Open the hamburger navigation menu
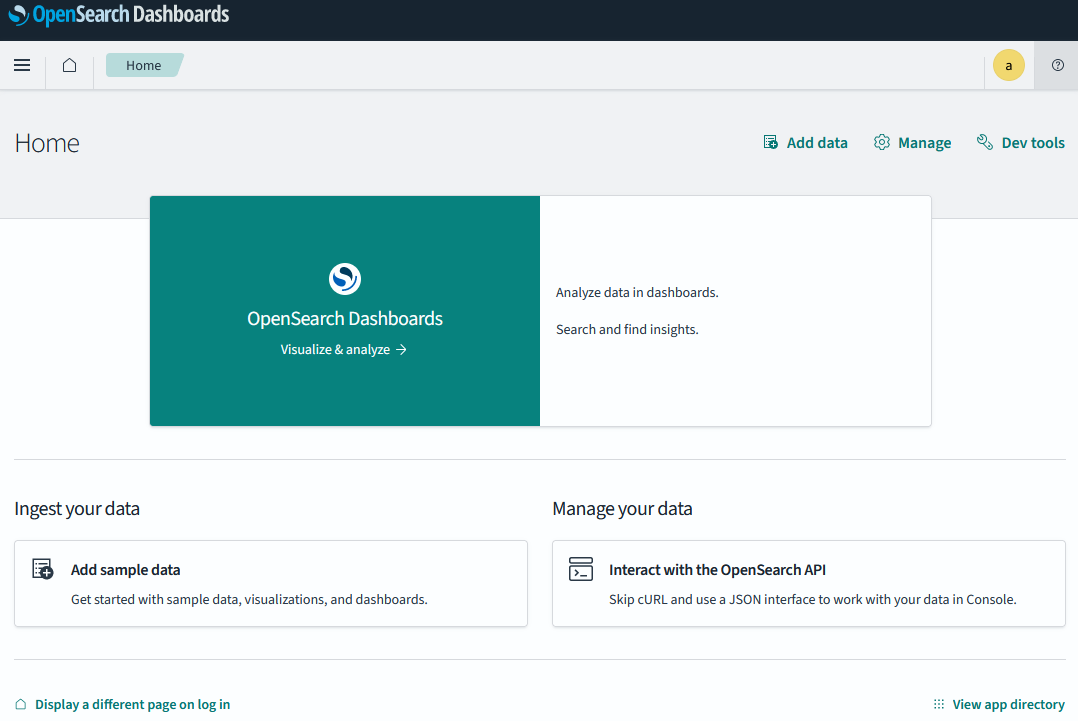1078x721 pixels. pyautogui.click(x=22, y=65)
